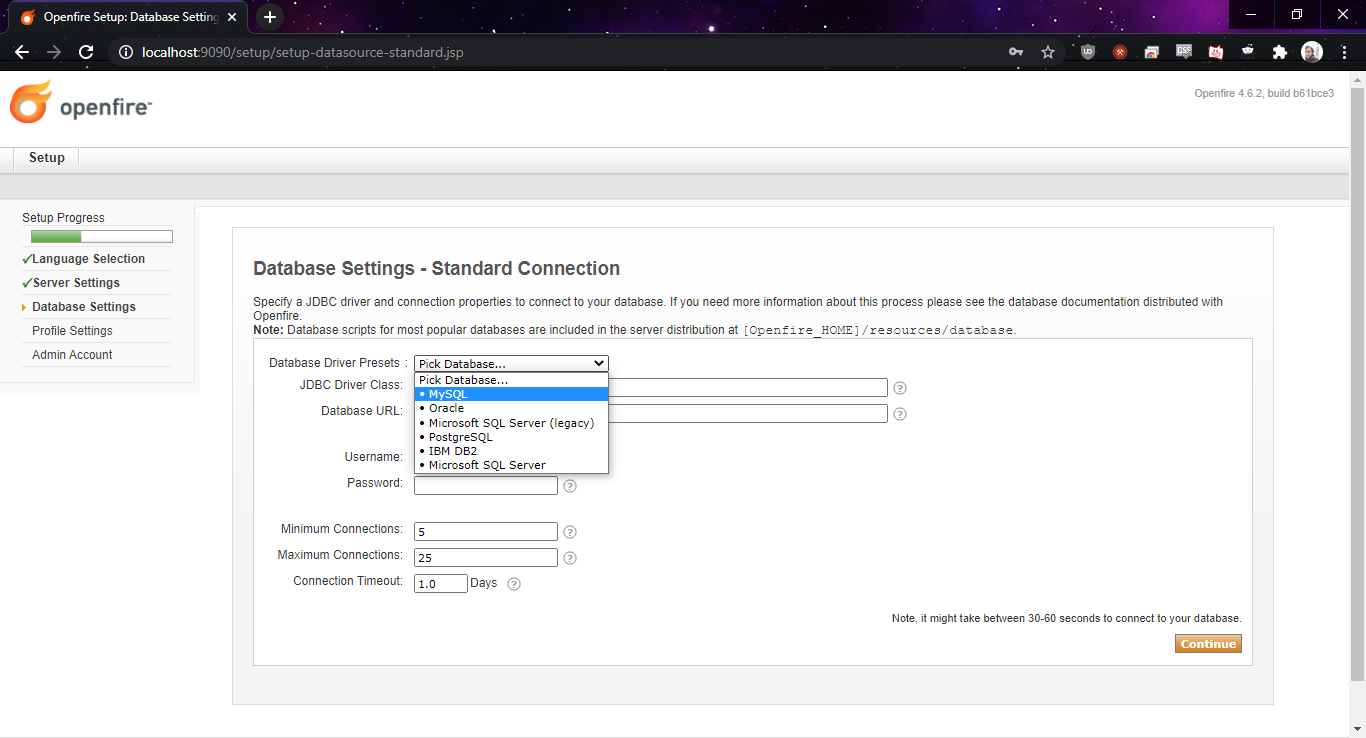The width and height of the screenshot is (1366, 738).
Task: Pick IBM DB2 database preset
Action: [x=511, y=451]
